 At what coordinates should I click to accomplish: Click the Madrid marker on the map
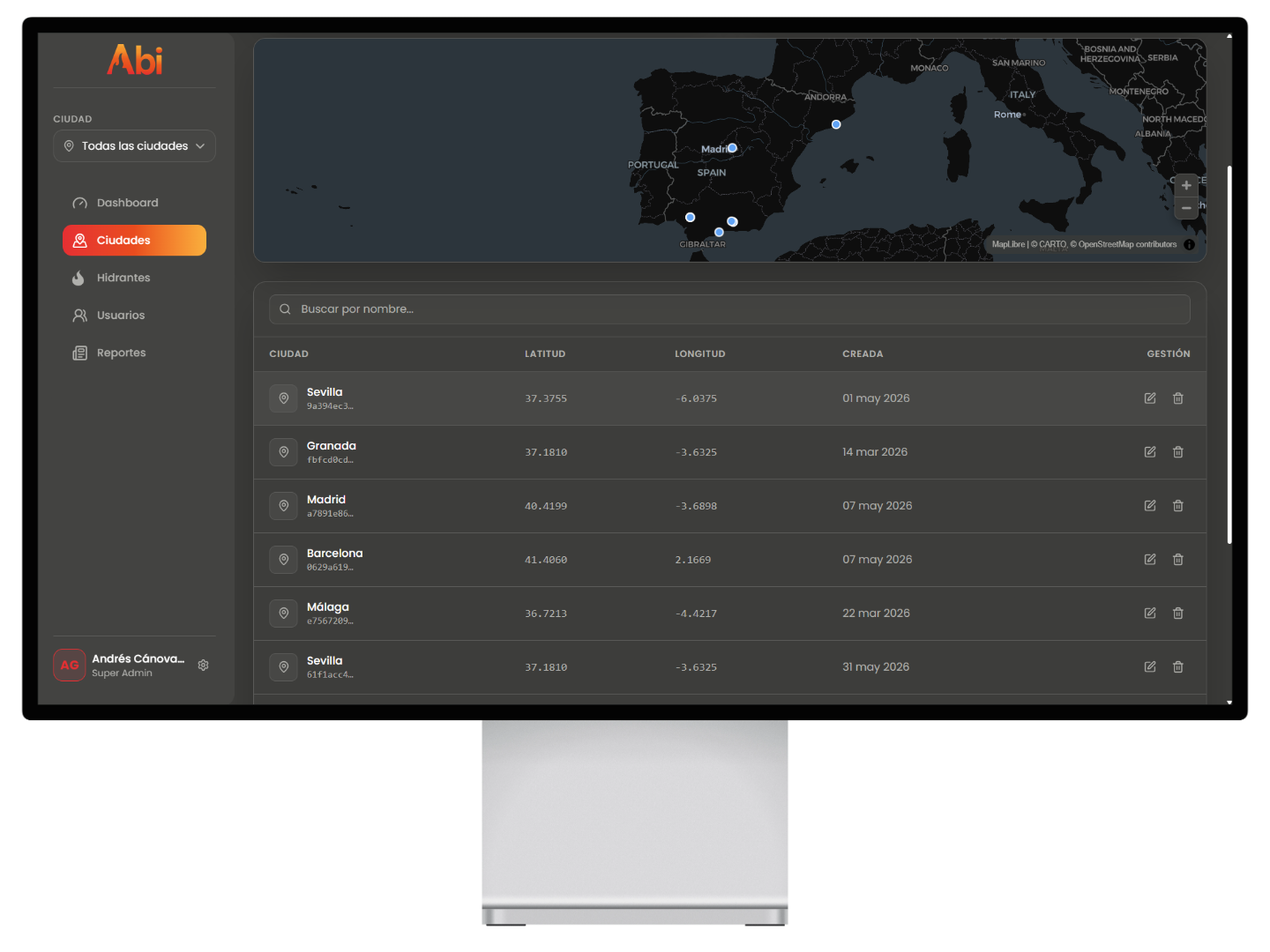[732, 148]
